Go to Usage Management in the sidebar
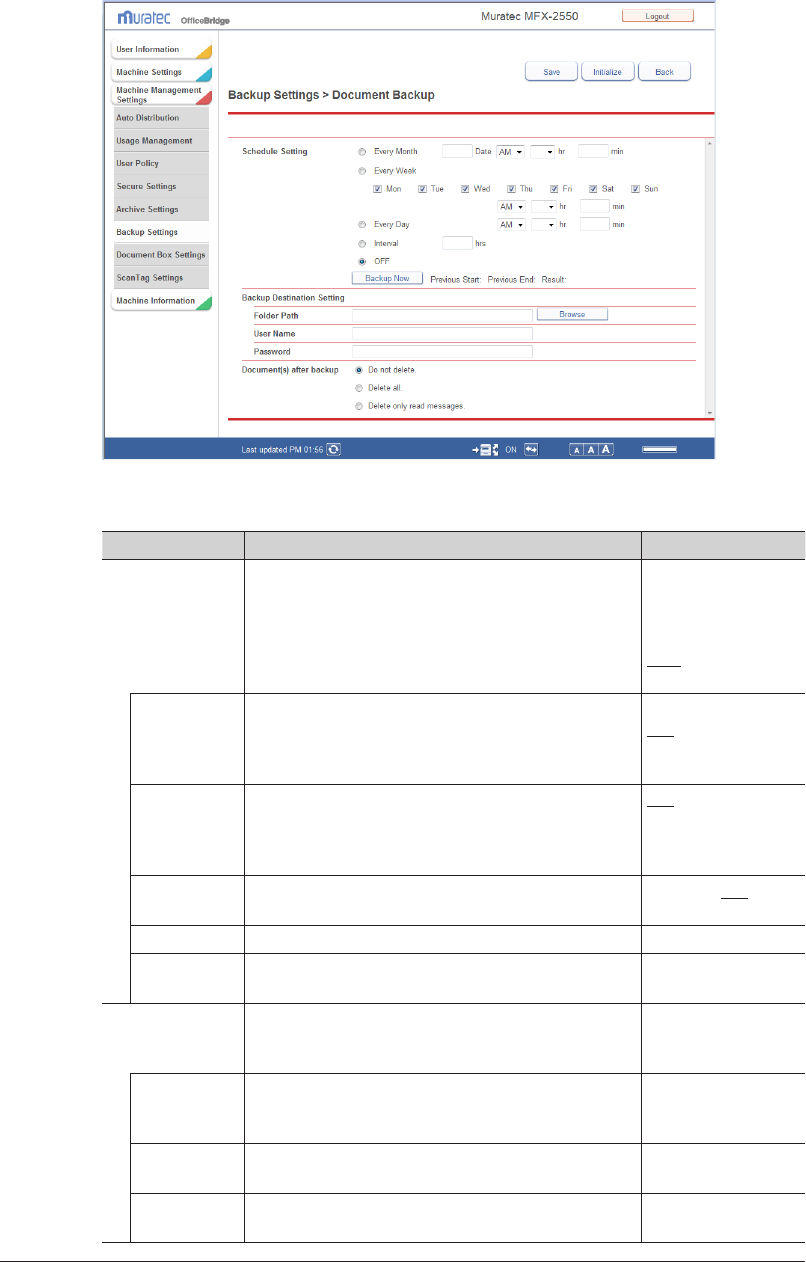The width and height of the screenshot is (806, 1262). [160, 141]
